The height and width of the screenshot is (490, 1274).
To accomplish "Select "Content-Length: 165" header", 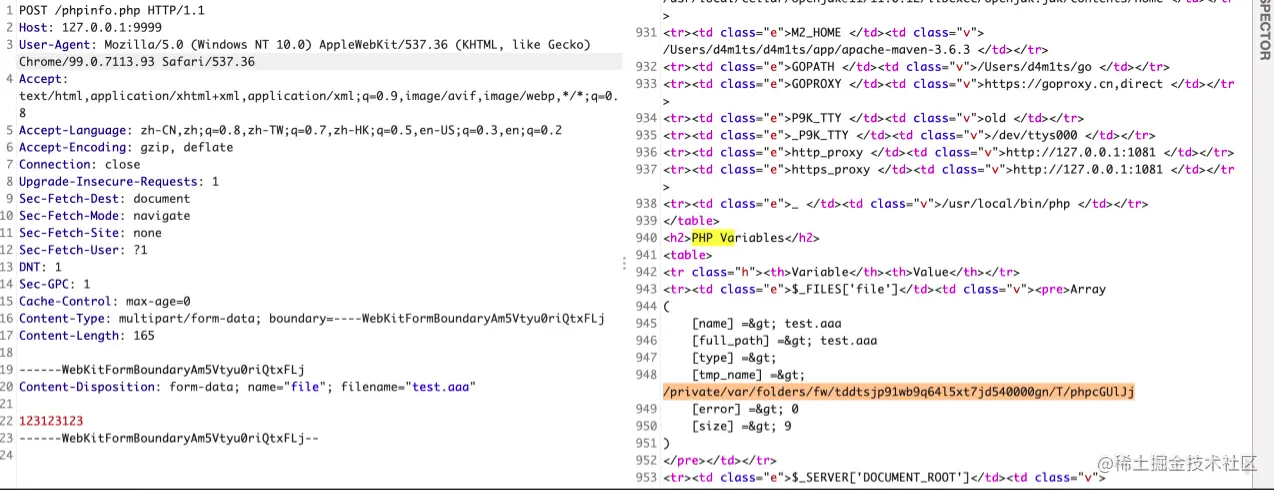I will [87, 335].
